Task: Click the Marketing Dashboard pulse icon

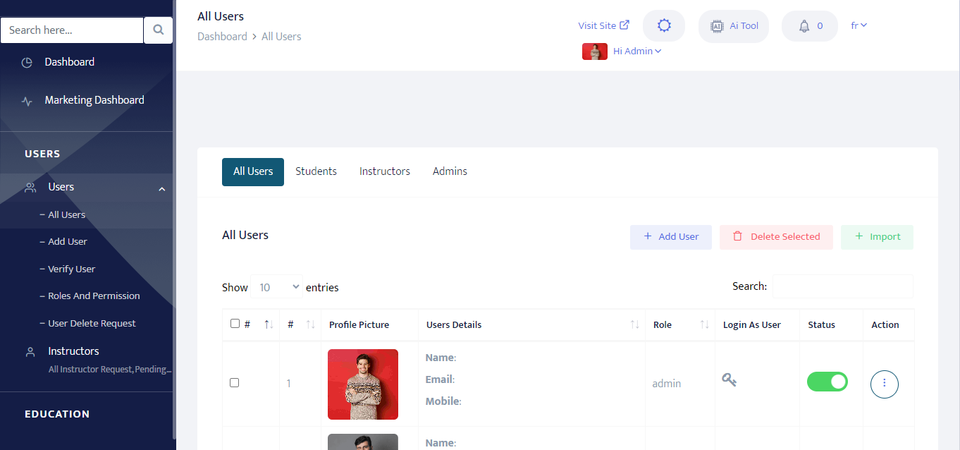Action: coord(26,101)
